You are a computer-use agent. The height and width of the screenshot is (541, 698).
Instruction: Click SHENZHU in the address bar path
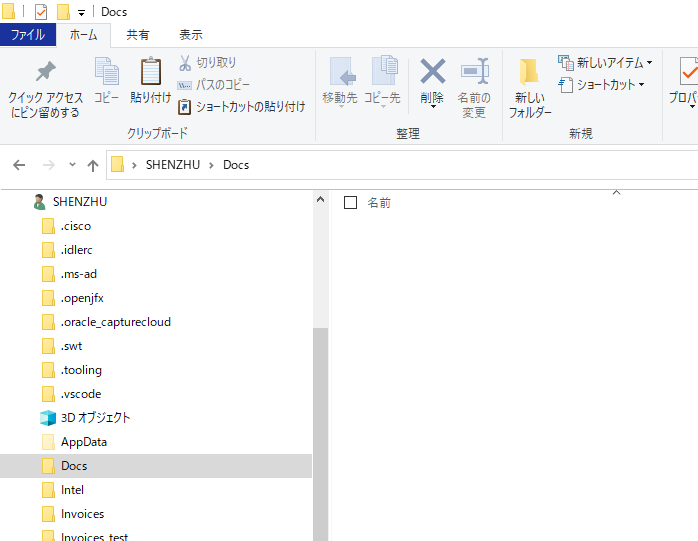[173, 165]
